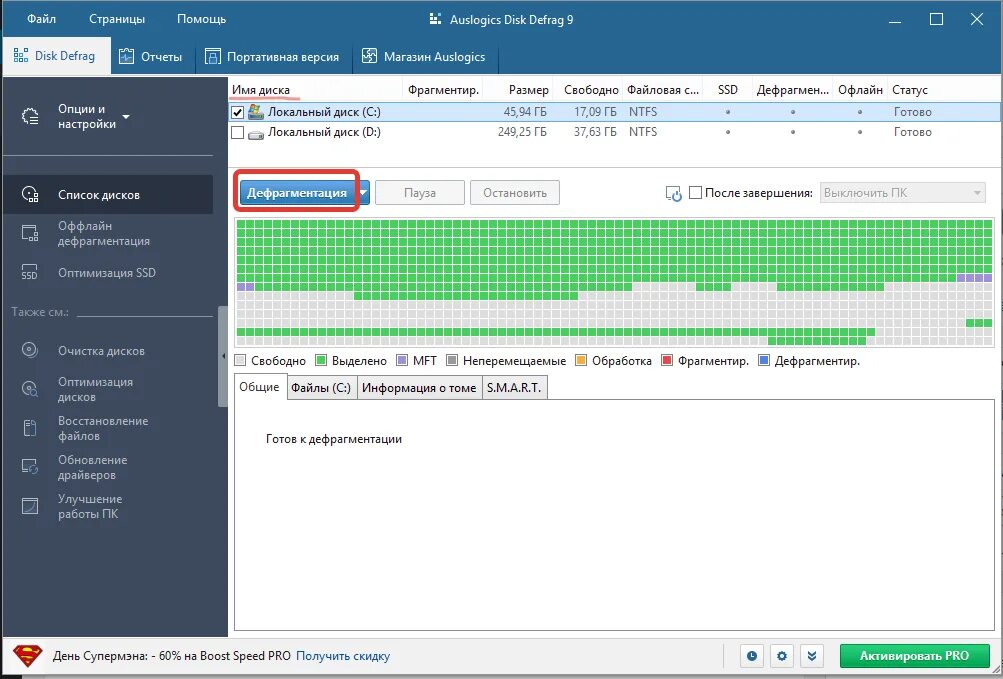Open the Файл menu
This screenshot has height=679, width=1003.
[x=41, y=19]
